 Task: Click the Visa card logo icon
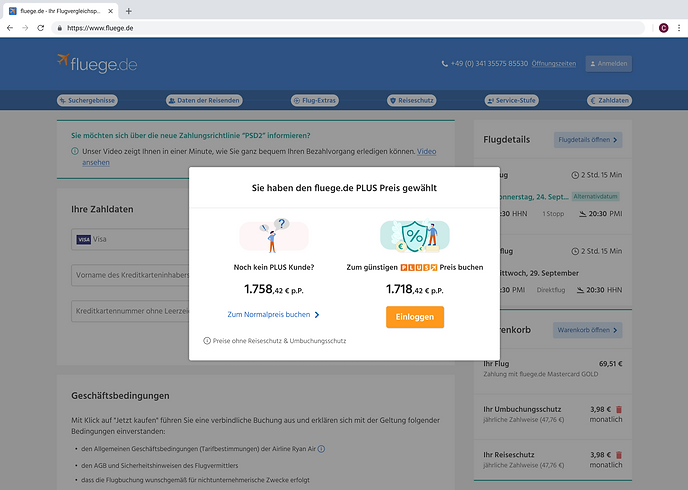click(83, 240)
